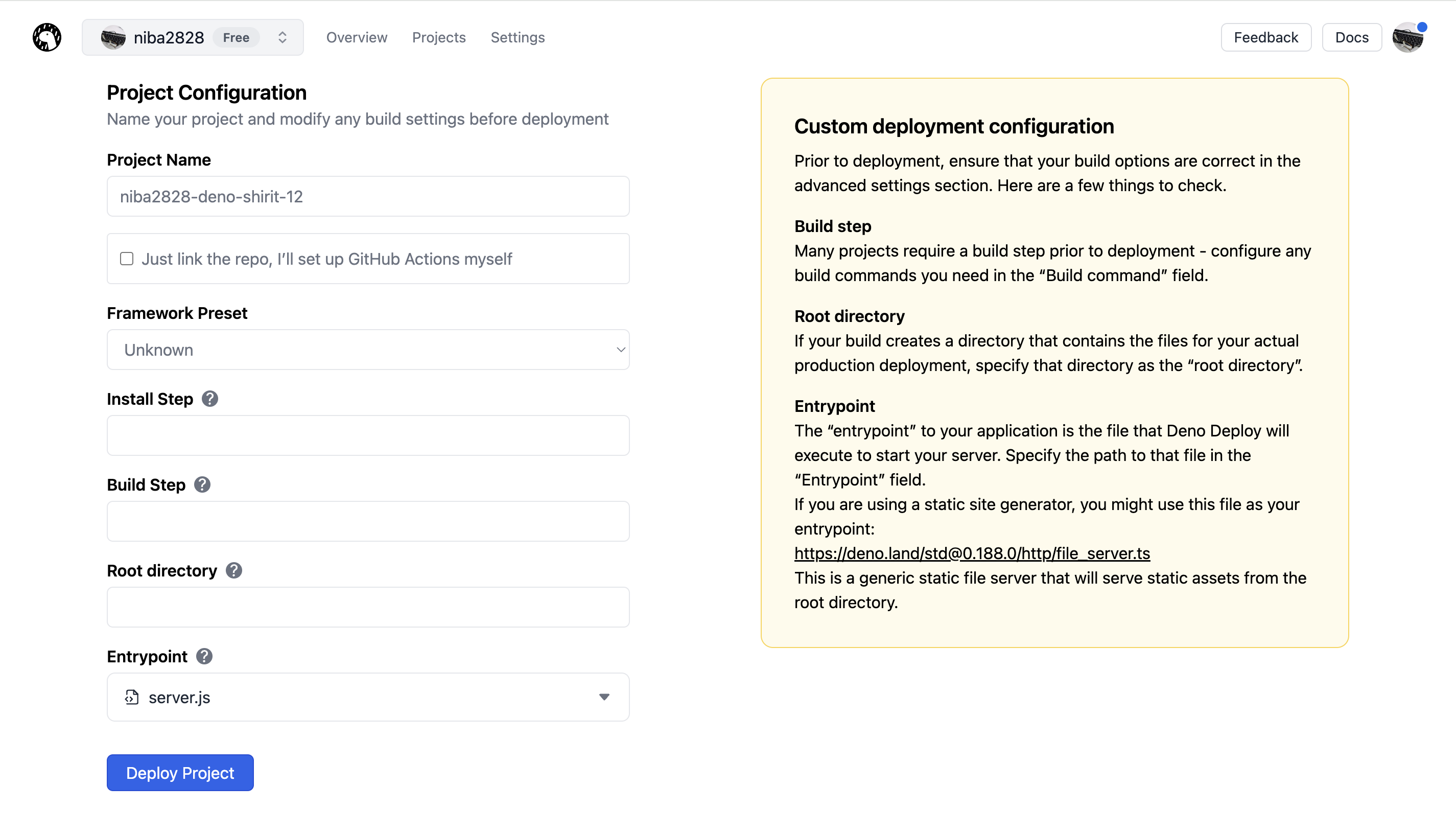Go to the Overview tab
The height and width of the screenshot is (832, 1456).
(x=357, y=38)
